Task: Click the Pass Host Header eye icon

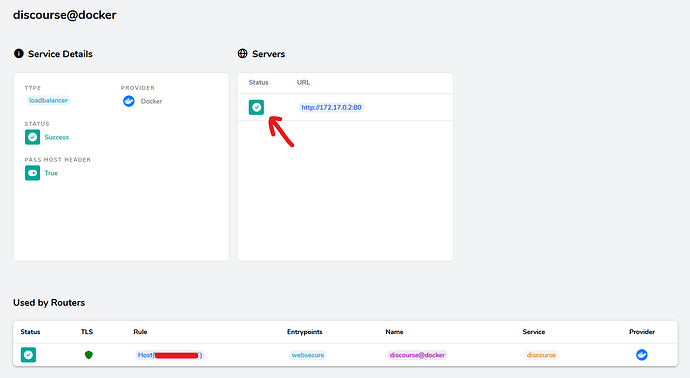Action: pyautogui.click(x=33, y=173)
